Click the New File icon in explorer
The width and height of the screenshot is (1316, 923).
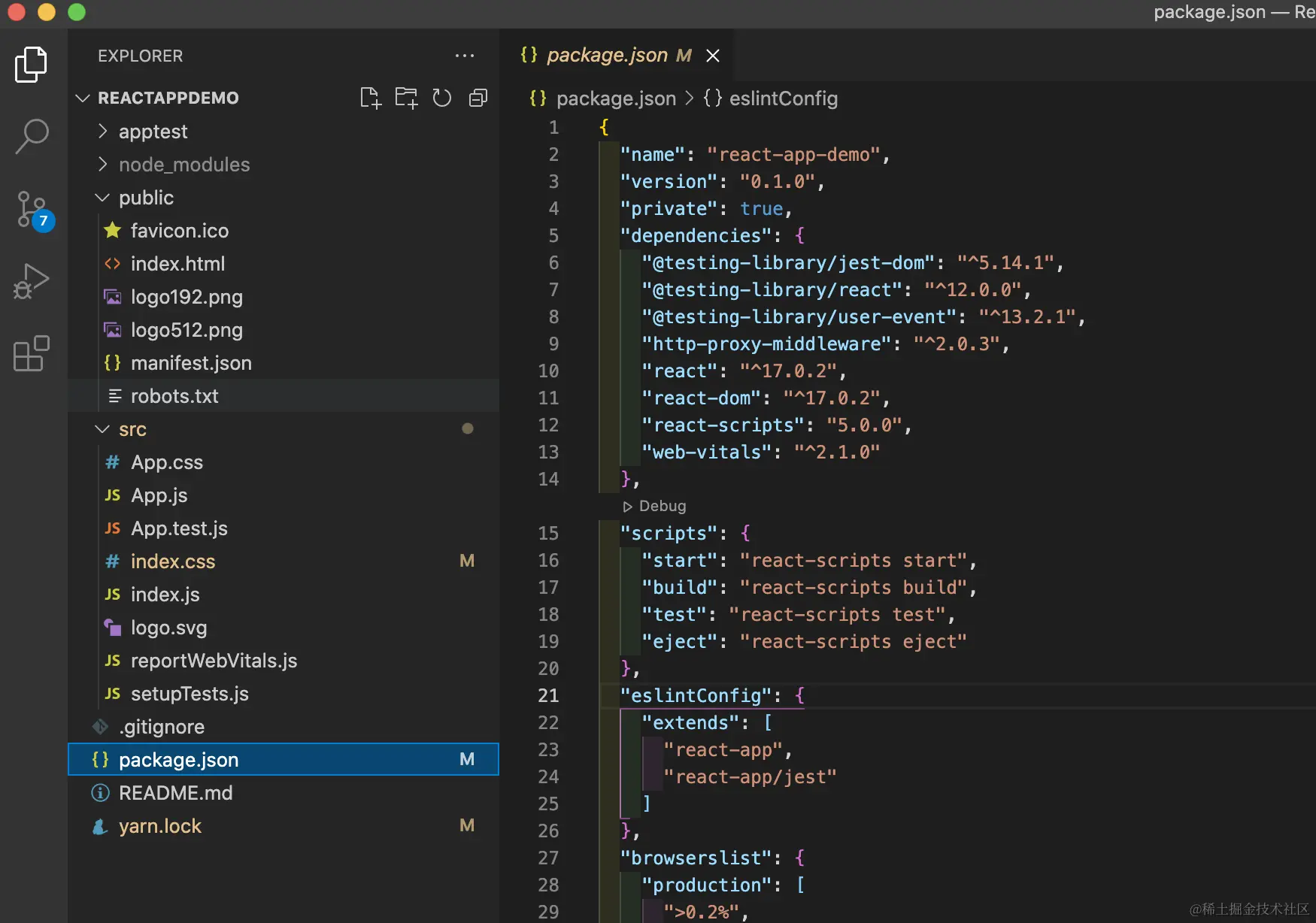click(x=370, y=98)
